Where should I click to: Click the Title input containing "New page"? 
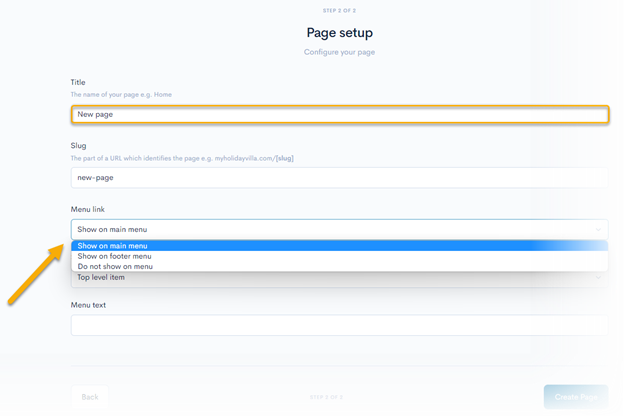point(339,115)
